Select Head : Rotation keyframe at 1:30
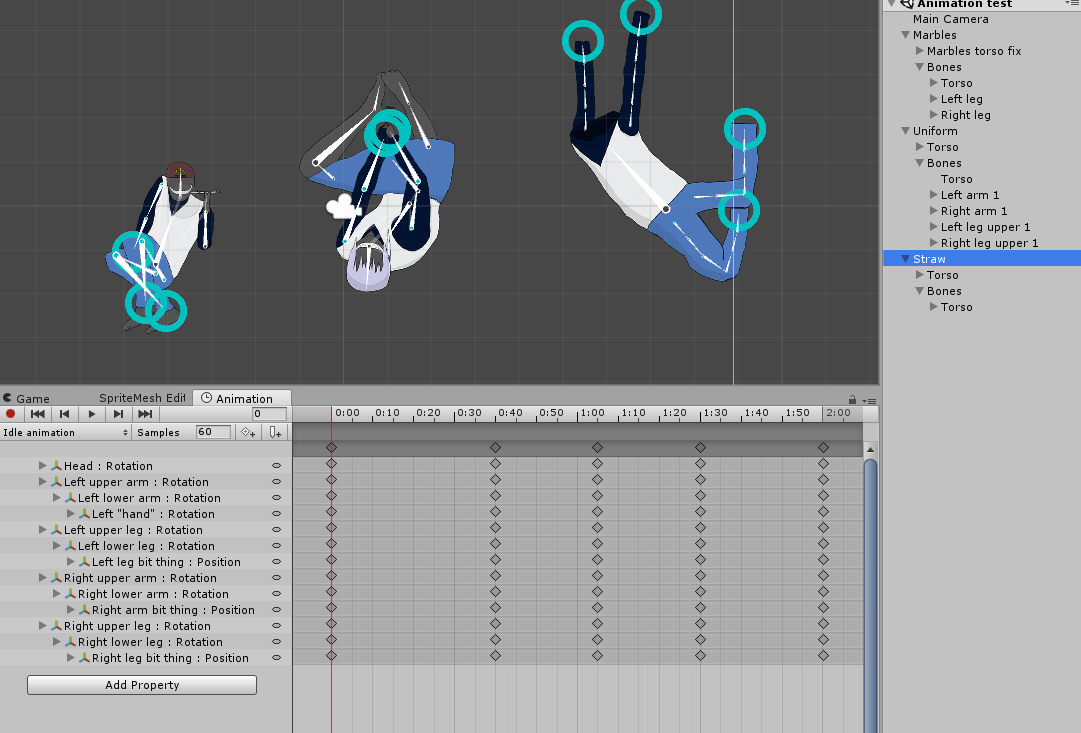The image size is (1081, 733). click(x=700, y=463)
